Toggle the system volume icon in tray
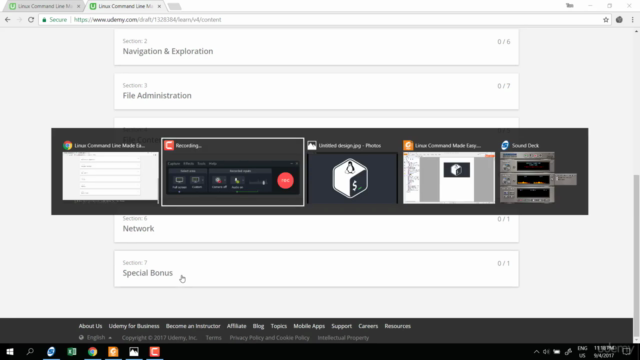 [546, 351]
